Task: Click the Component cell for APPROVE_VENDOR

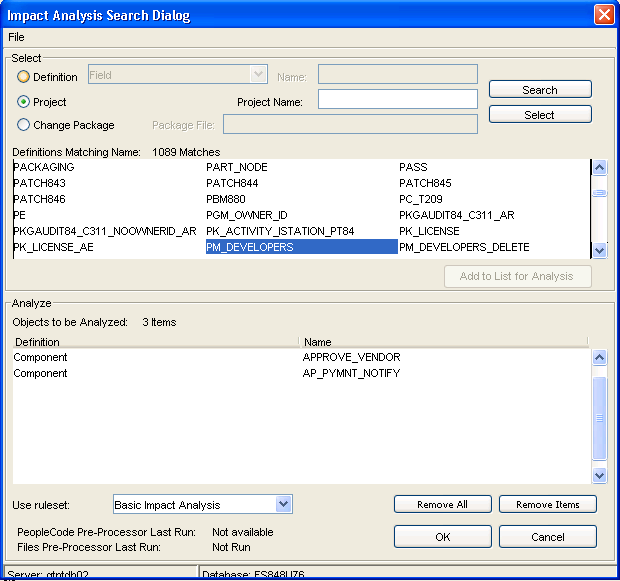Action: 40,357
